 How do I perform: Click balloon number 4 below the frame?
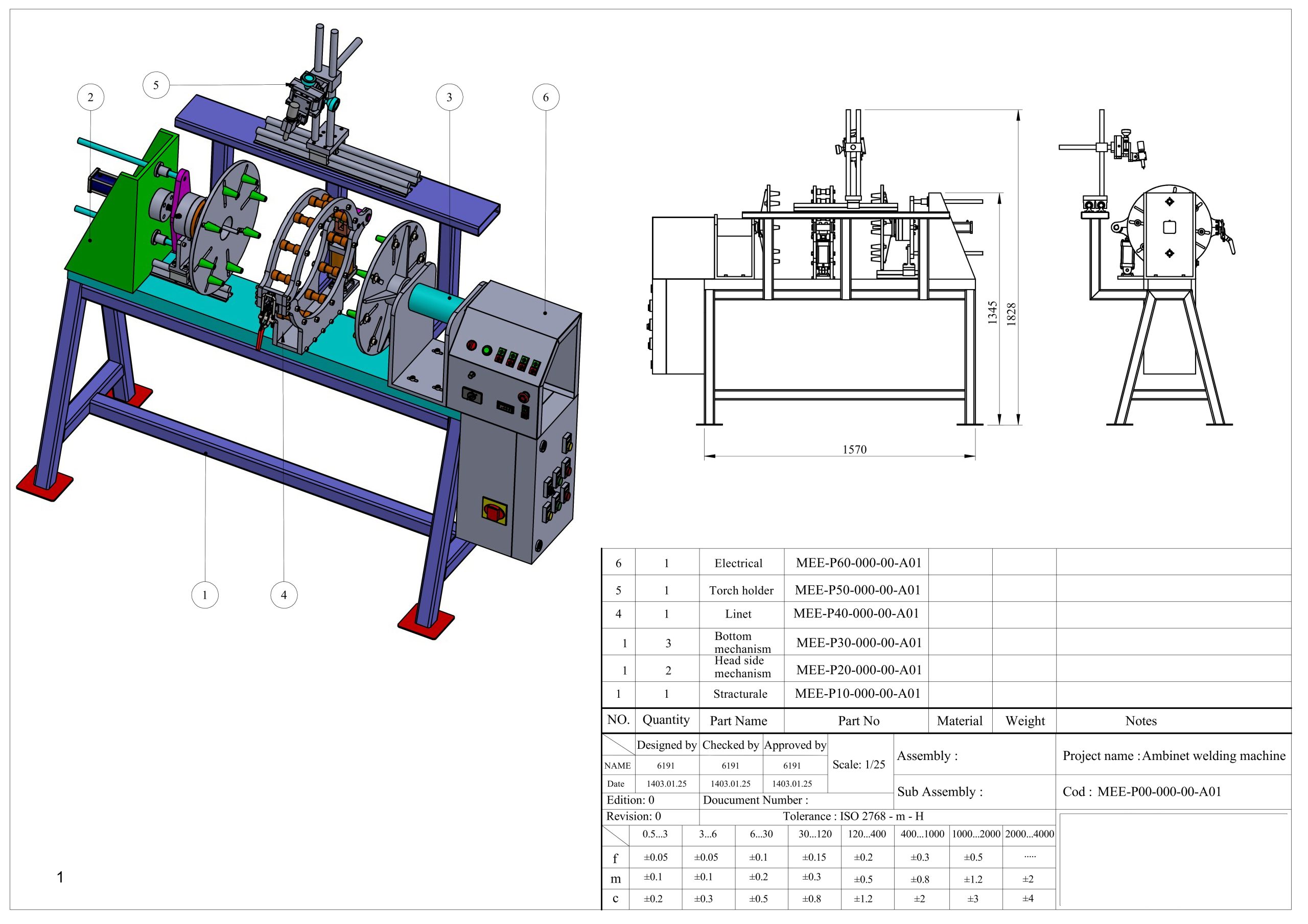(284, 595)
